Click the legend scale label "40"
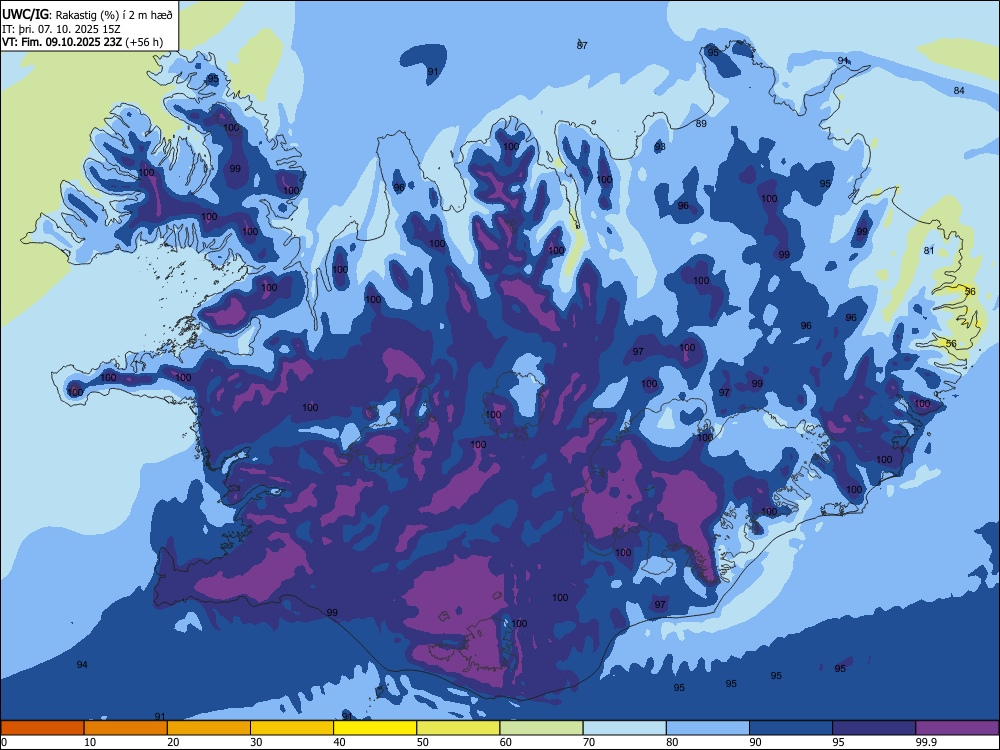The image size is (1000, 750). (340, 742)
